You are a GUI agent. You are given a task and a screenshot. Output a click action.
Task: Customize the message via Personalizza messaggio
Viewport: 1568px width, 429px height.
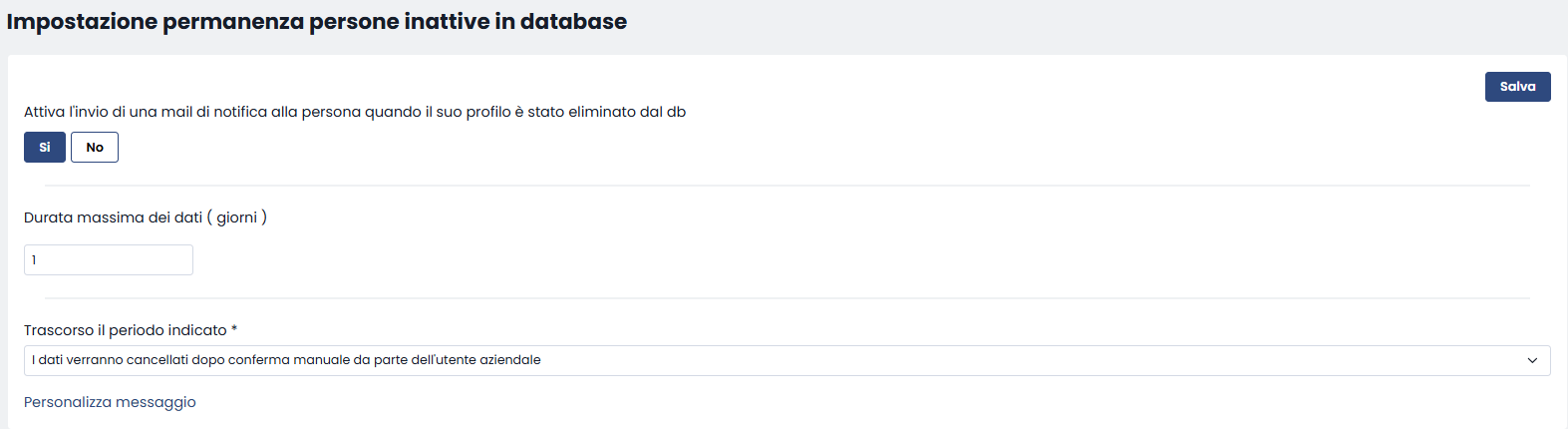110,402
